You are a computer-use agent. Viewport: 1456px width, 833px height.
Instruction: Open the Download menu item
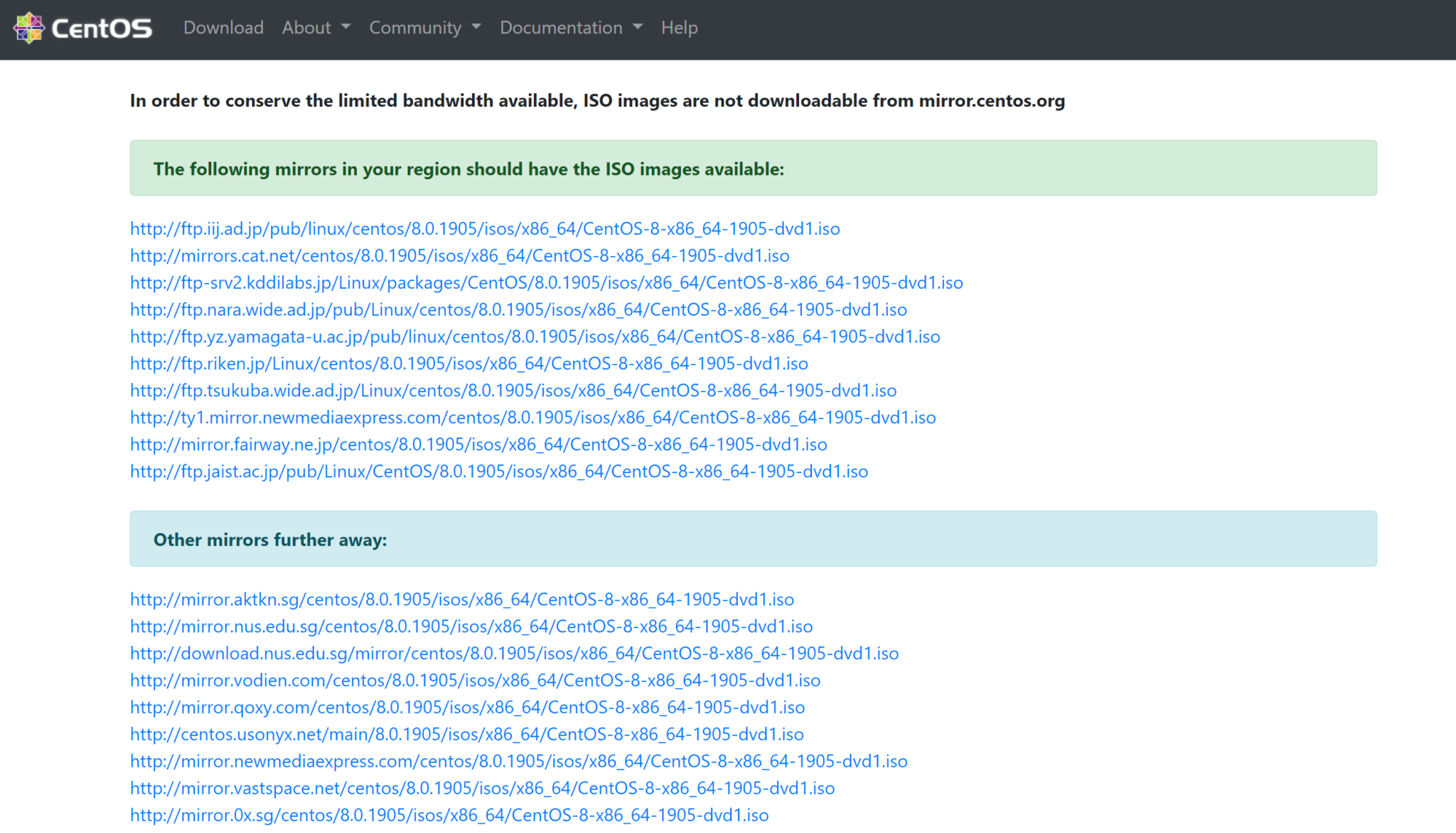(x=223, y=28)
